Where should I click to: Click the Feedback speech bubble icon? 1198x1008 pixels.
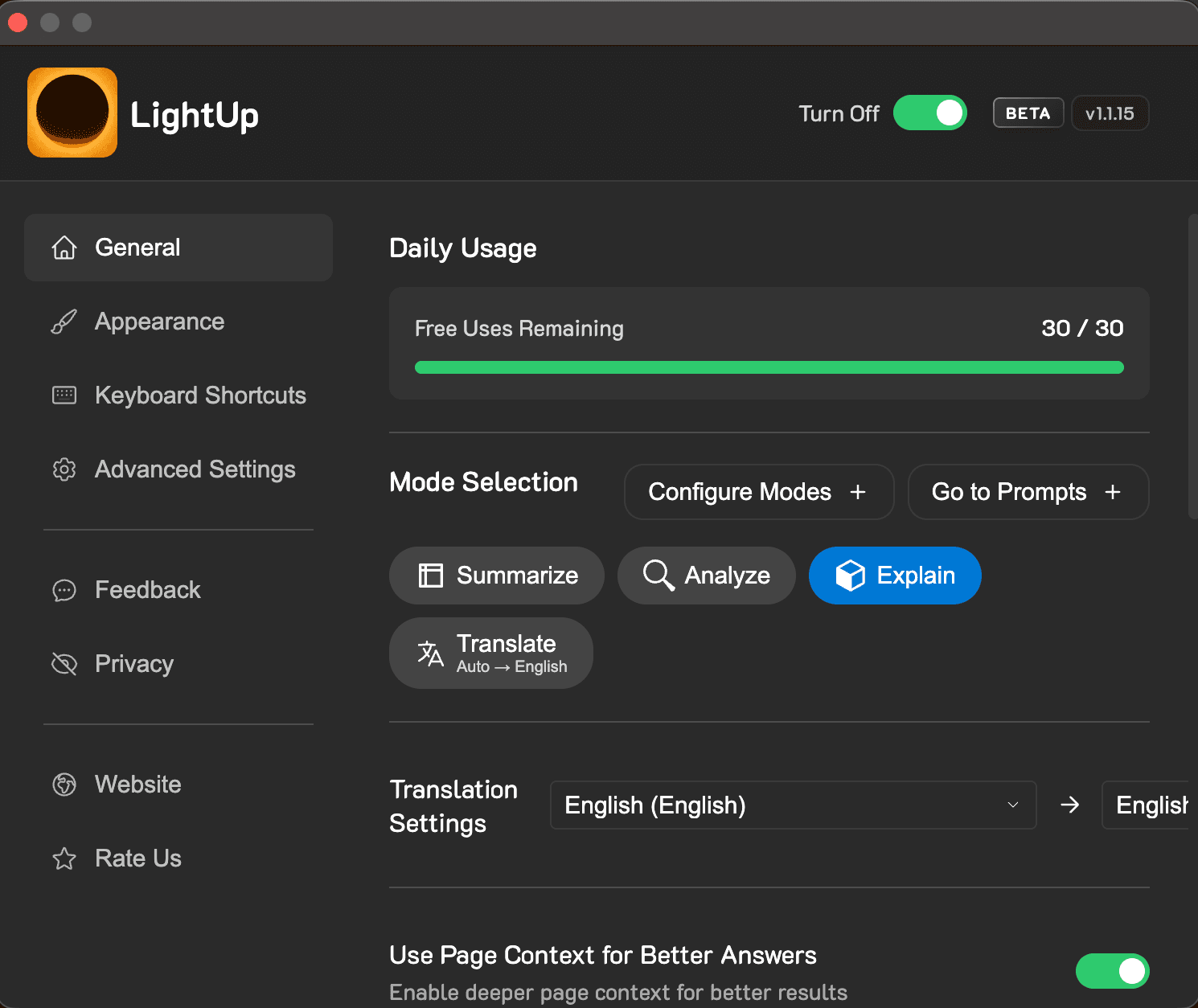[64, 590]
